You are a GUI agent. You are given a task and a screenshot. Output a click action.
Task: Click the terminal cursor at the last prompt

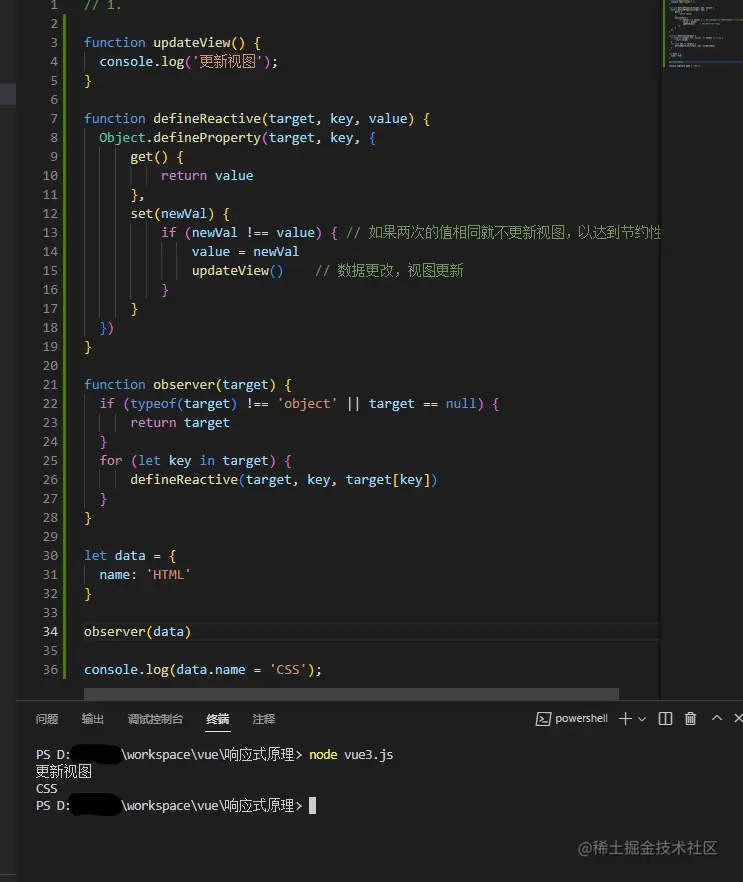tap(313, 806)
